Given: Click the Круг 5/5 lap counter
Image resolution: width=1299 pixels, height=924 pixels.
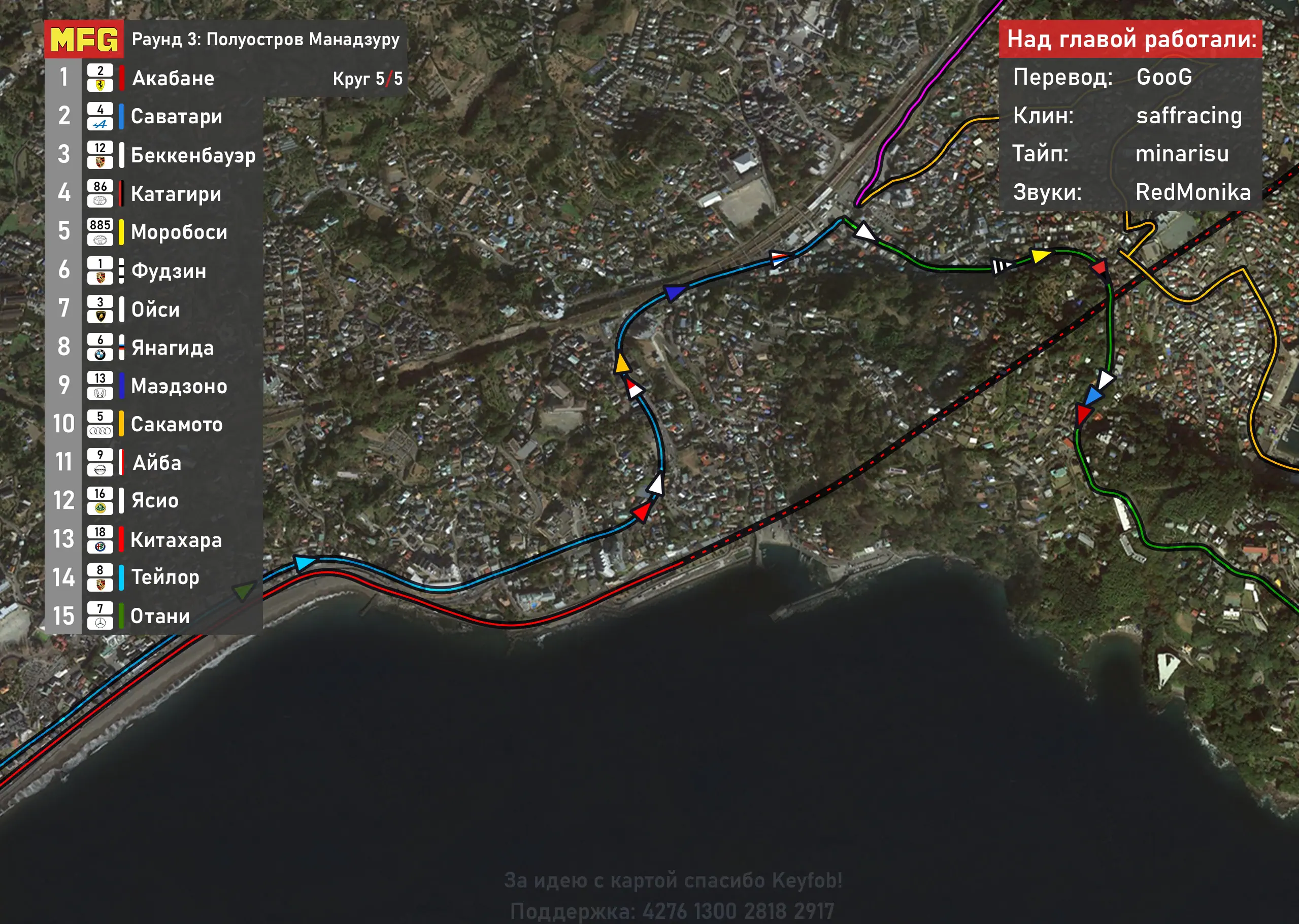Looking at the screenshot, I should 367,79.
